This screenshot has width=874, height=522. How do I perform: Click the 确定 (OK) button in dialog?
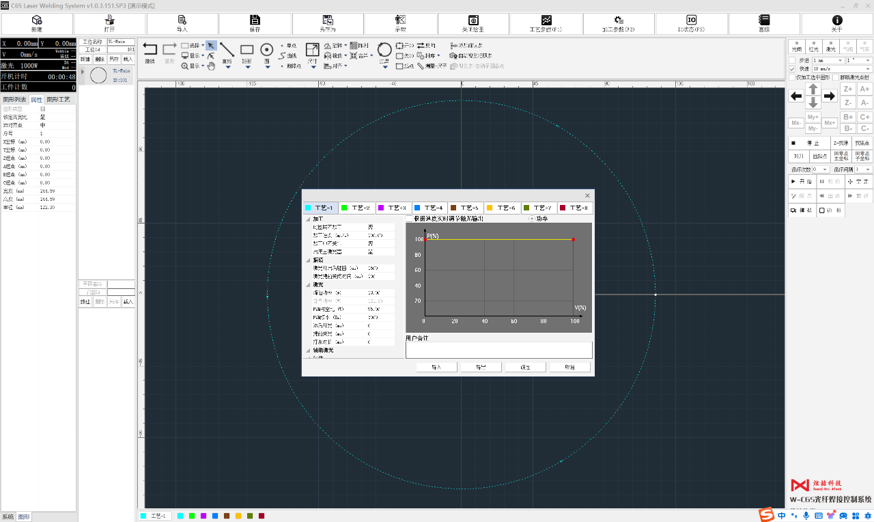(x=525, y=367)
